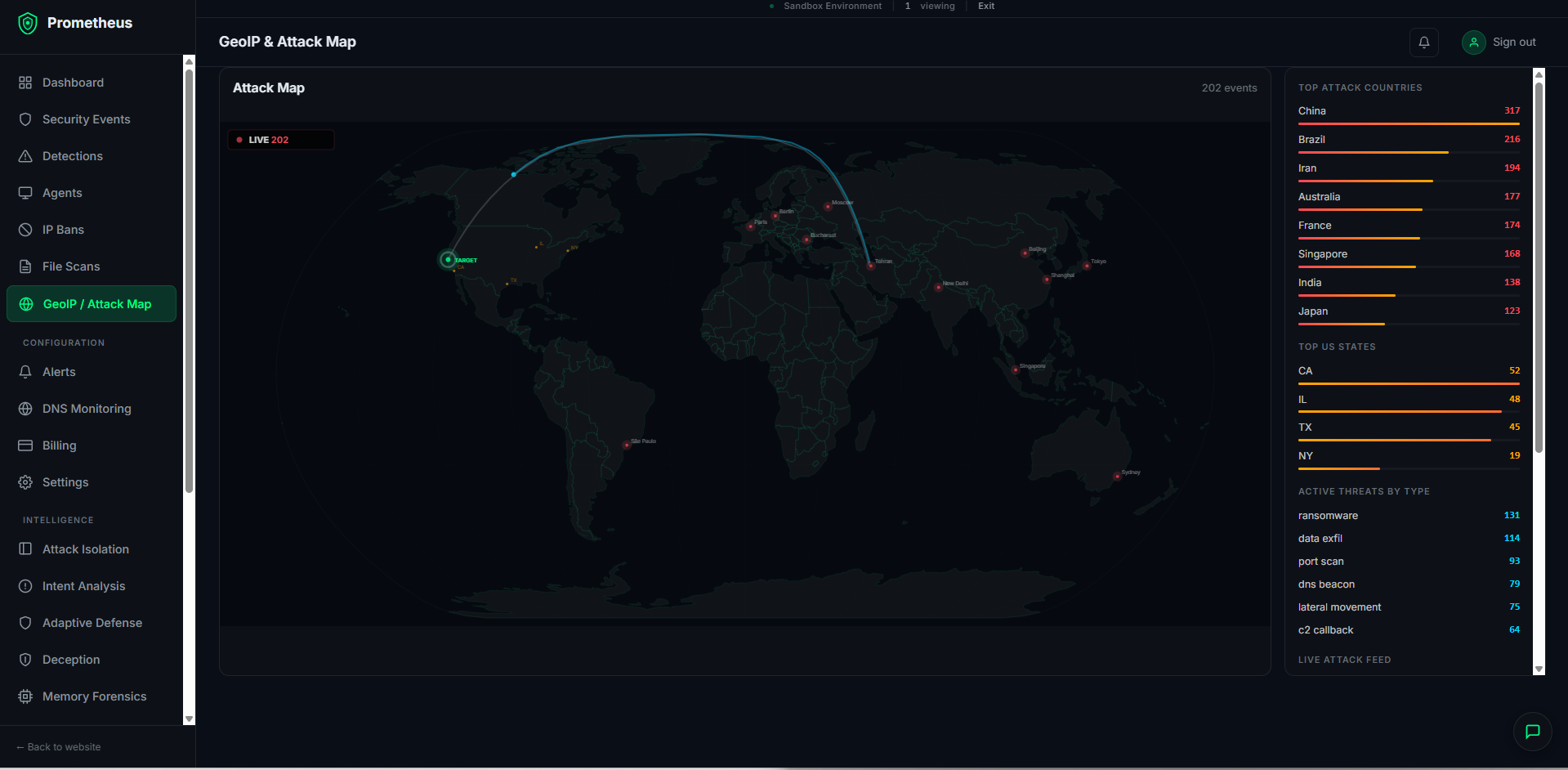Viewport: 1568px width, 770px height.
Task: Click the Attack Isolation panel icon
Action: click(25, 549)
